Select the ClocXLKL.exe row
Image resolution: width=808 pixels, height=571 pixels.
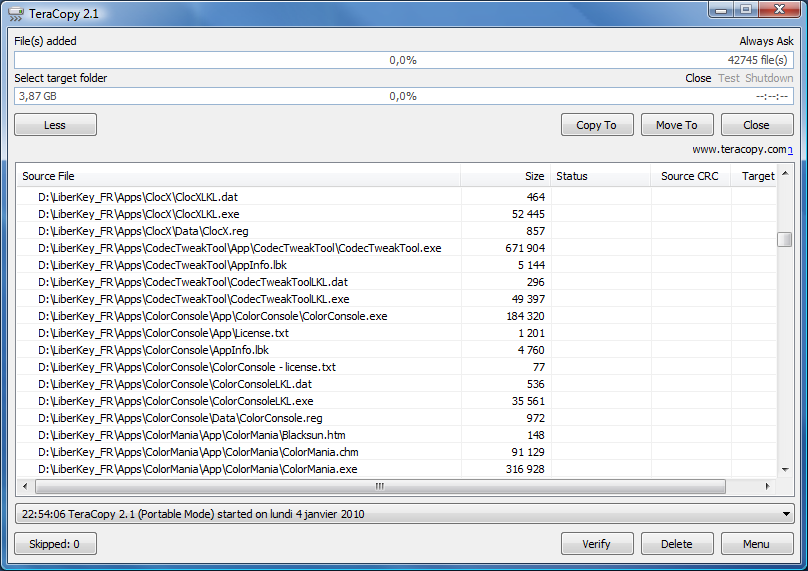tap(396, 214)
